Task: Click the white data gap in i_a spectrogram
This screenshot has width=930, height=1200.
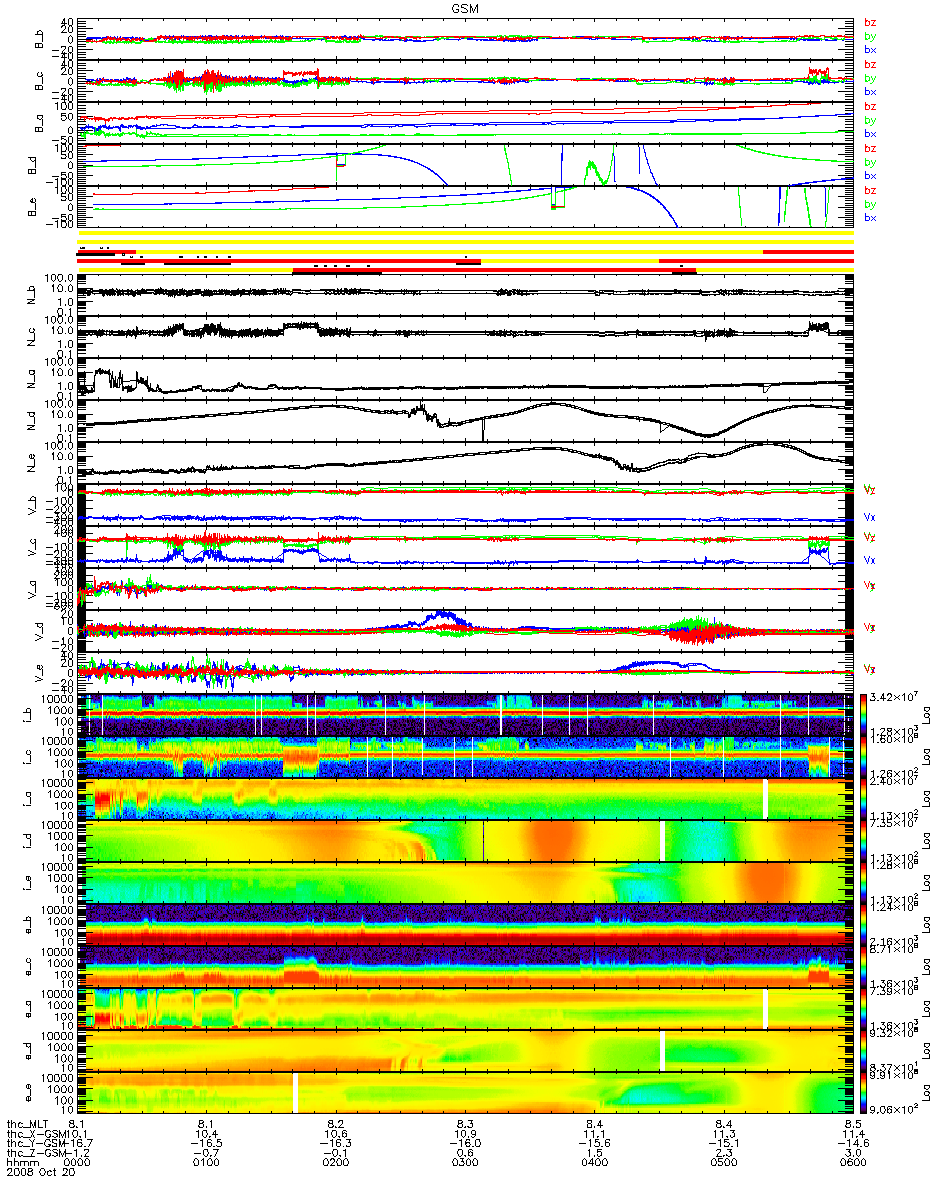Action: 766,799
